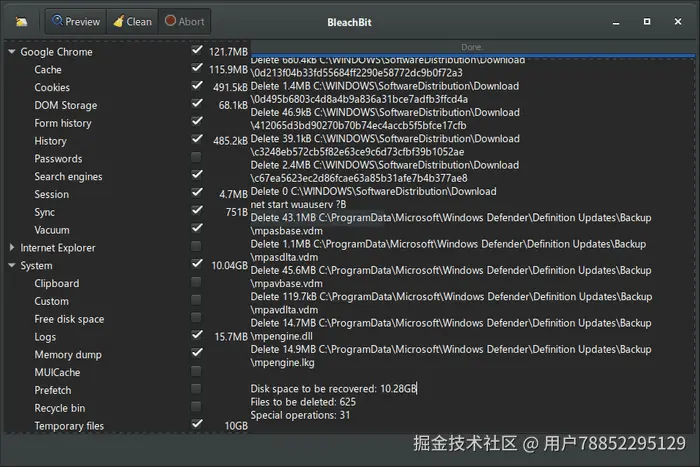Screen dimensions: 700x467
Task: Click the Abort button
Action: pos(184,21)
